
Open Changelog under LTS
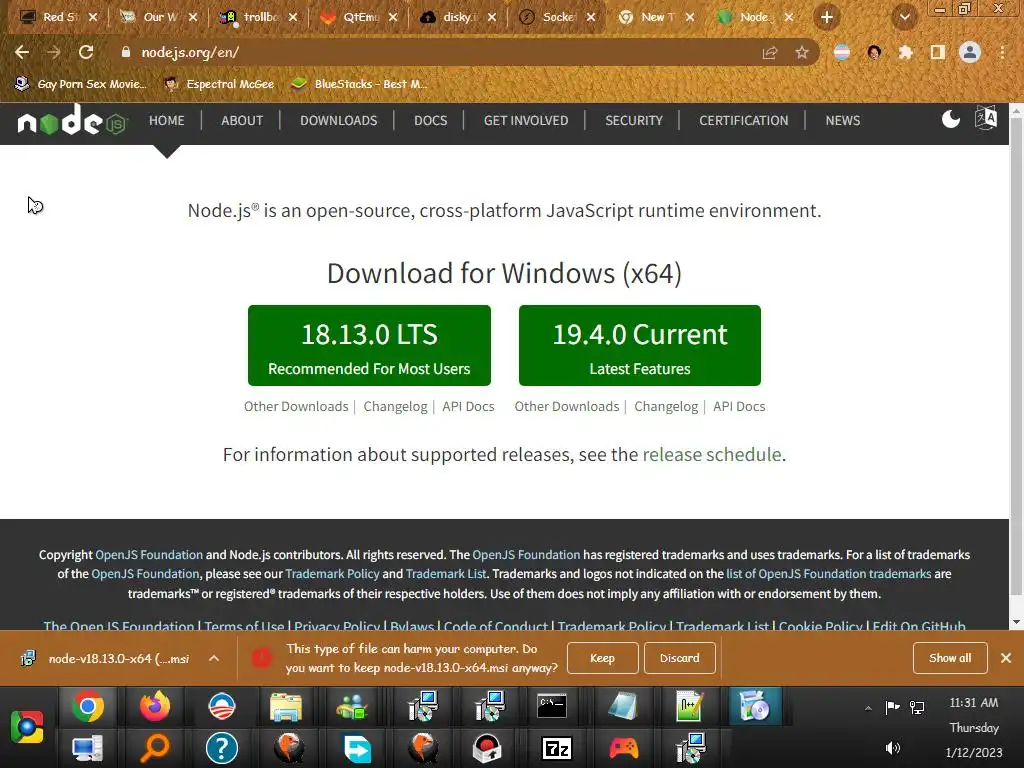[x=395, y=406]
